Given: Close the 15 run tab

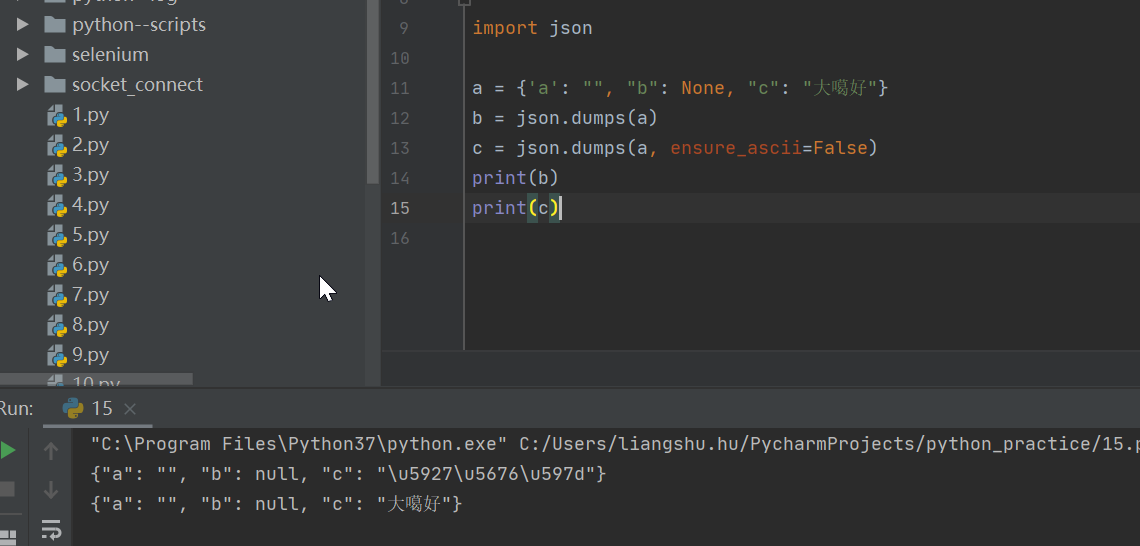Looking at the screenshot, I should 130,409.
